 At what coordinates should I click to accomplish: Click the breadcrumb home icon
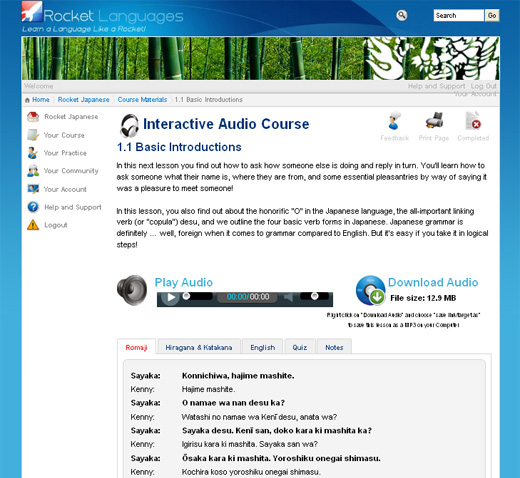click(x=27, y=100)
